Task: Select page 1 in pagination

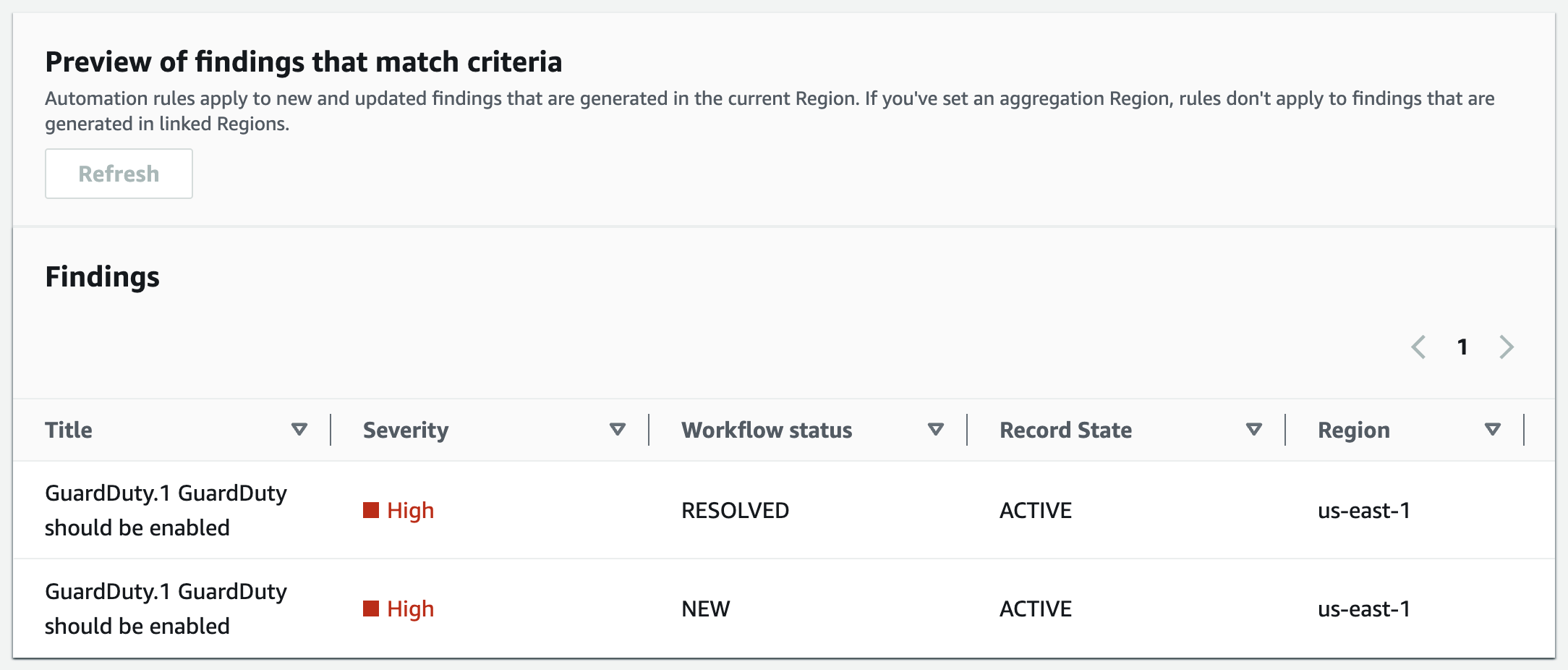Action: pyautogui.click(x=1462, y=347)
